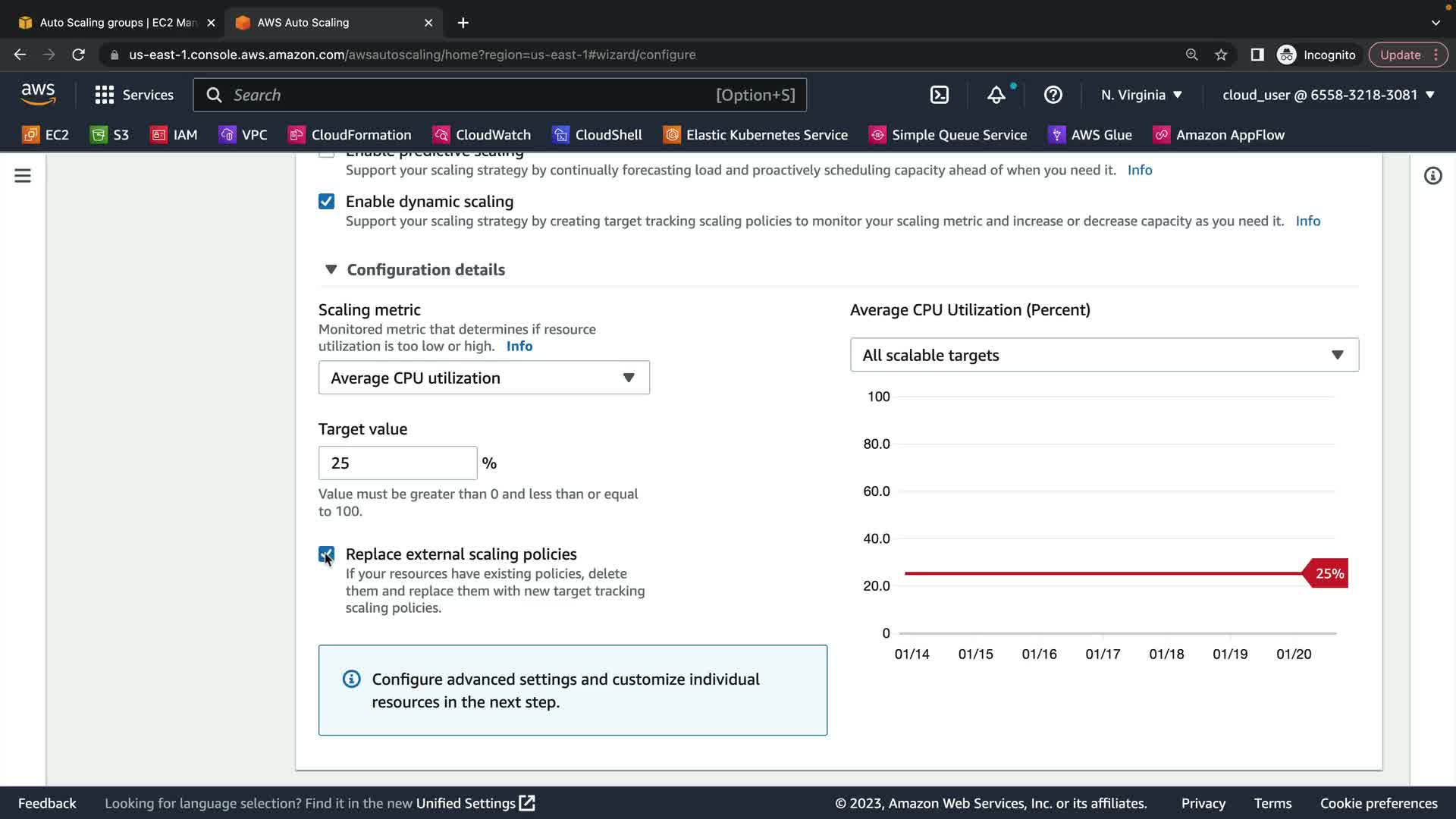Click the AWS logo home icon
The height and width of the screenshot is (819, 1456).
point(38,94)
